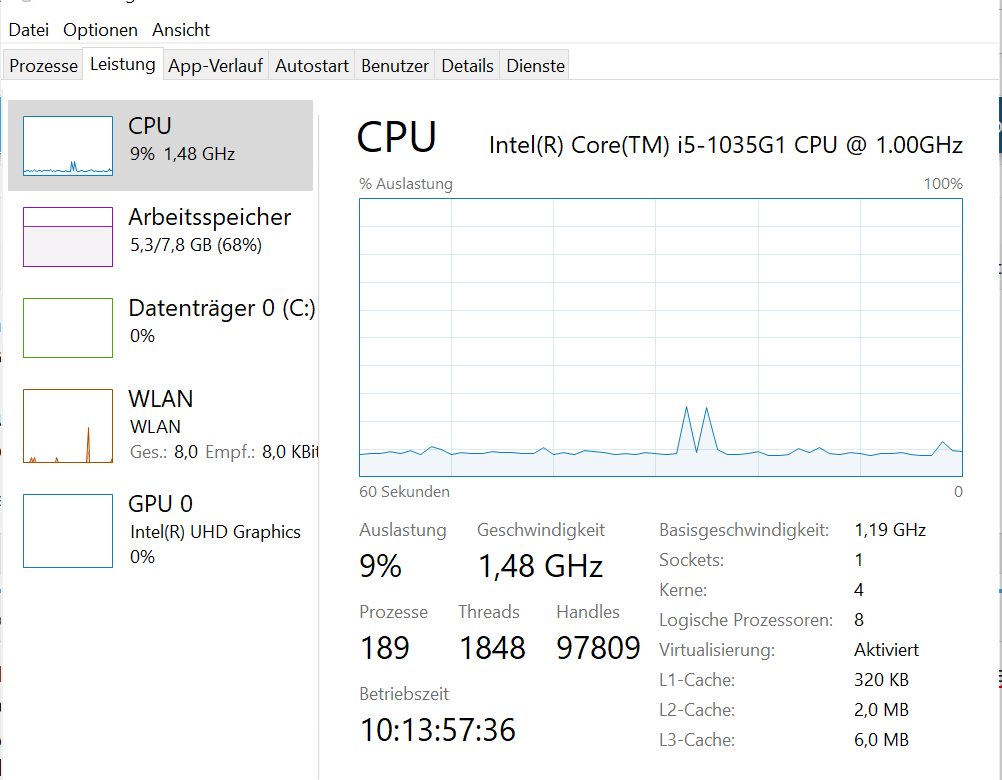Switch to the App-Verlauf tab

(215, 66)
